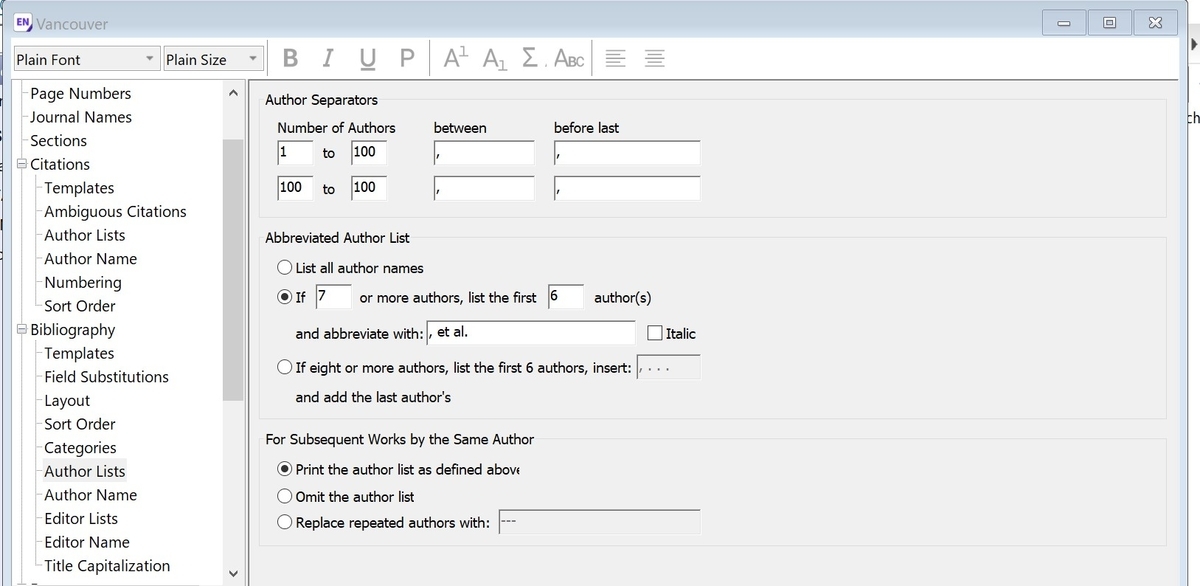Select Templates under Bibliography

[x=79, y=353]
